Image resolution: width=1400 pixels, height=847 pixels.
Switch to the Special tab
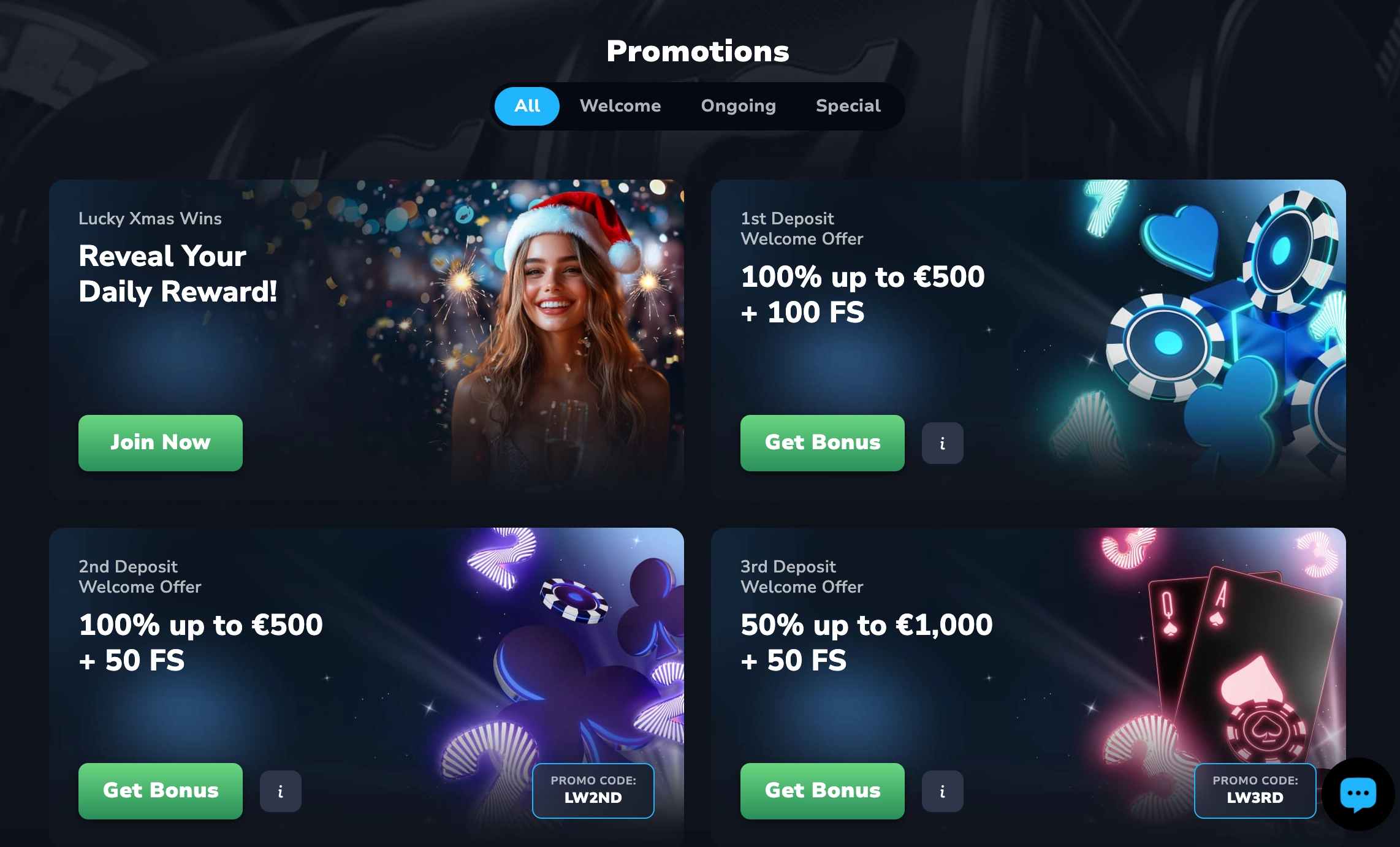click(848, 106)
